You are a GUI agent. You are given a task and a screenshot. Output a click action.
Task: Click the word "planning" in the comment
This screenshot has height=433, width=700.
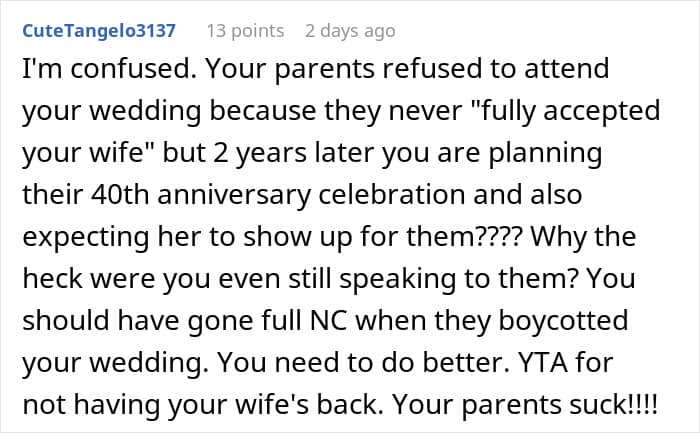click(x=545, y=154)
